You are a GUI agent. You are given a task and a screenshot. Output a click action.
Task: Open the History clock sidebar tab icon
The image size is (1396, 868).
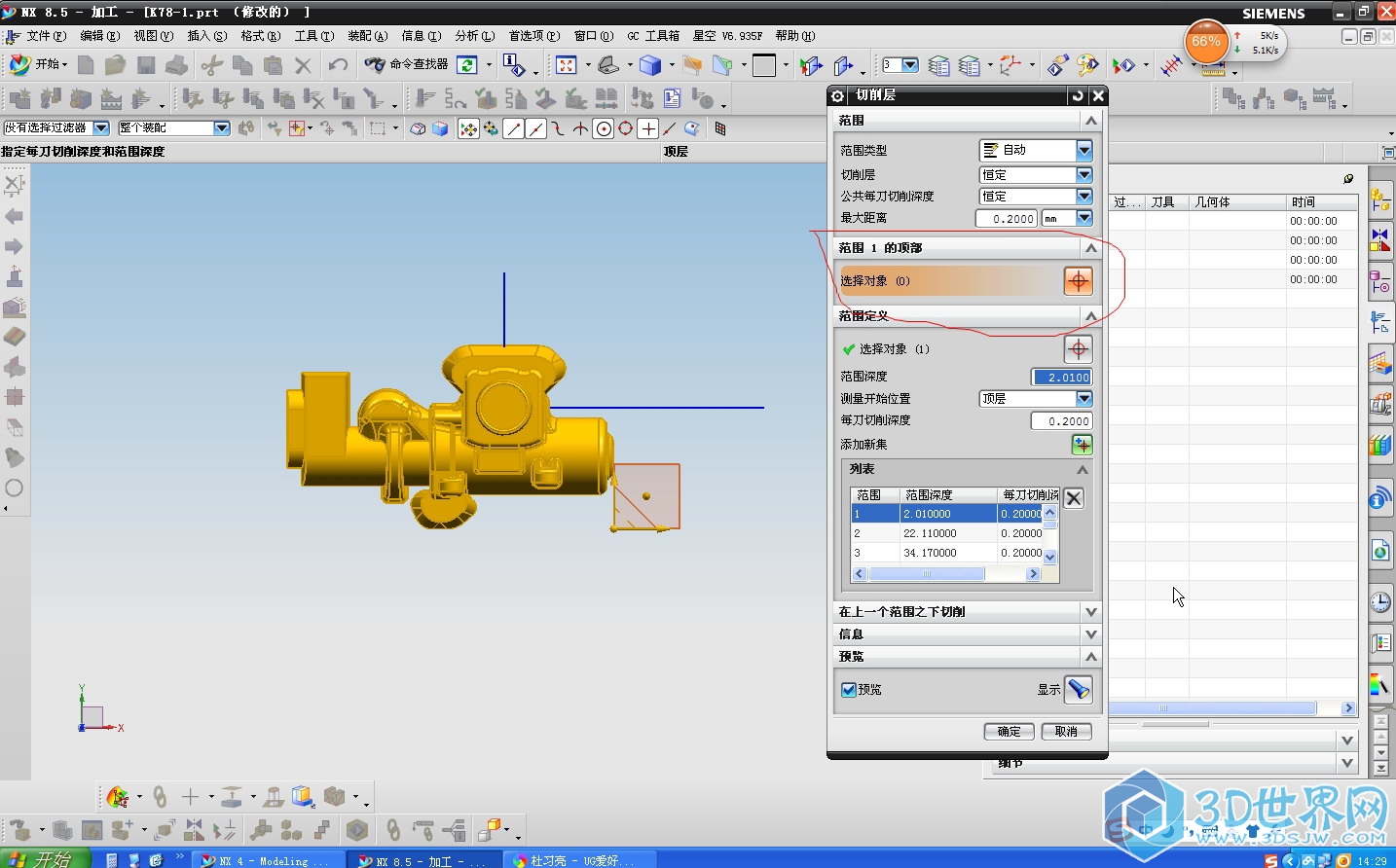coord(1380,602)
